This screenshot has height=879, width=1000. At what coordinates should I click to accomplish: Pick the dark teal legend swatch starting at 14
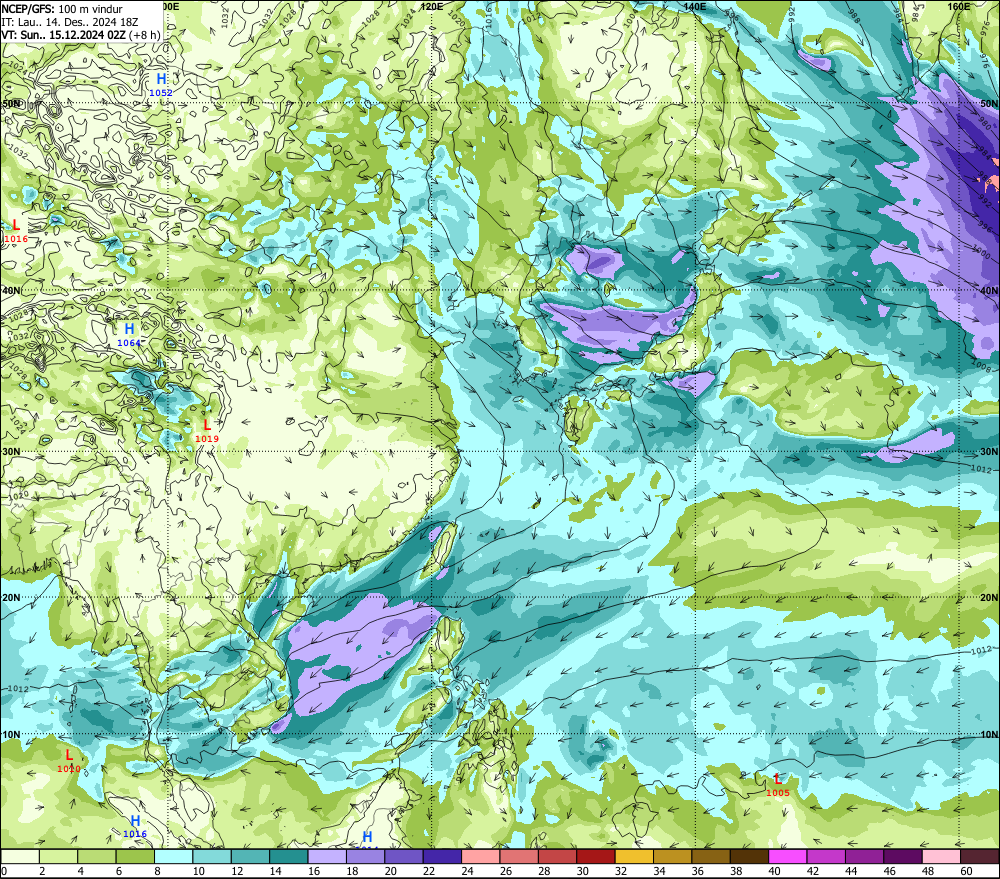(288, 856)
